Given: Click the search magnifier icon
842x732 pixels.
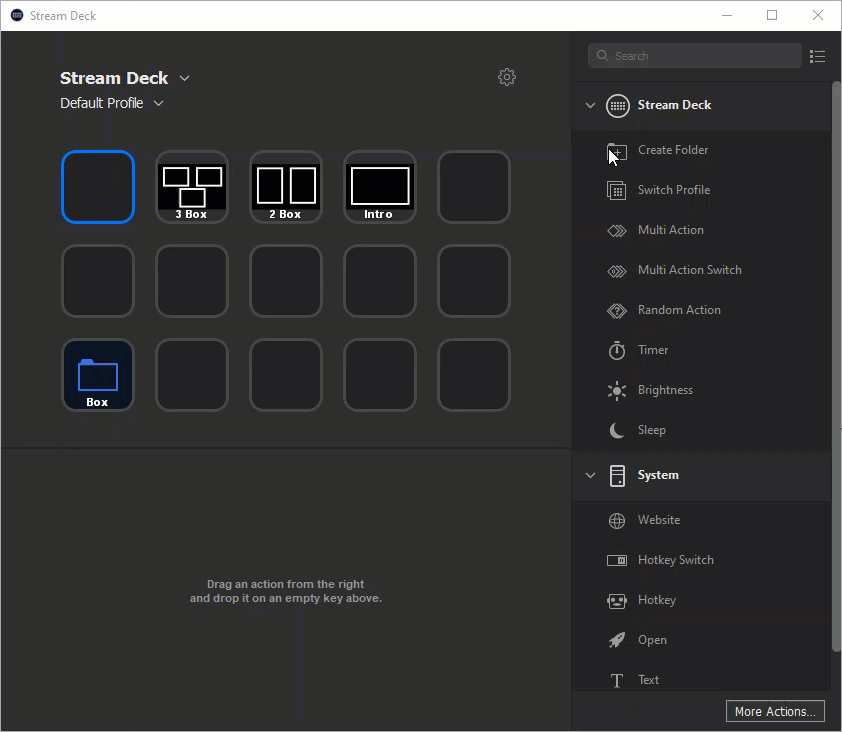Looking at the screenshot, I should tap(602, 56).
